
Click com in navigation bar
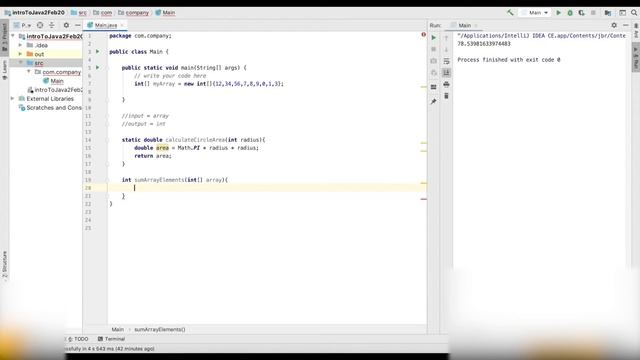tap(102, 13)
